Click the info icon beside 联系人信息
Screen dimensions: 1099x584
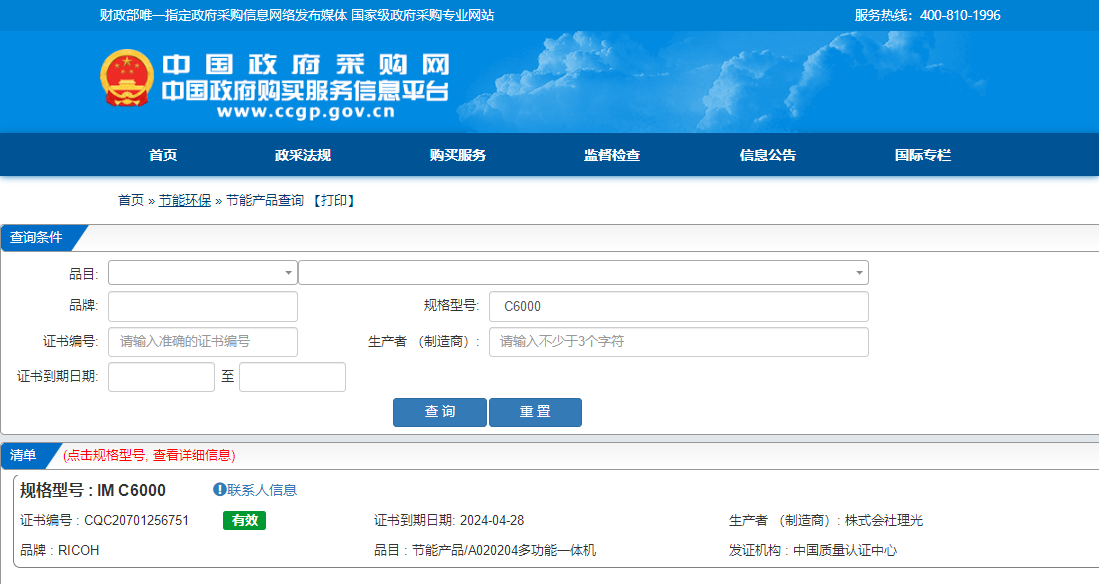[219, 489]
